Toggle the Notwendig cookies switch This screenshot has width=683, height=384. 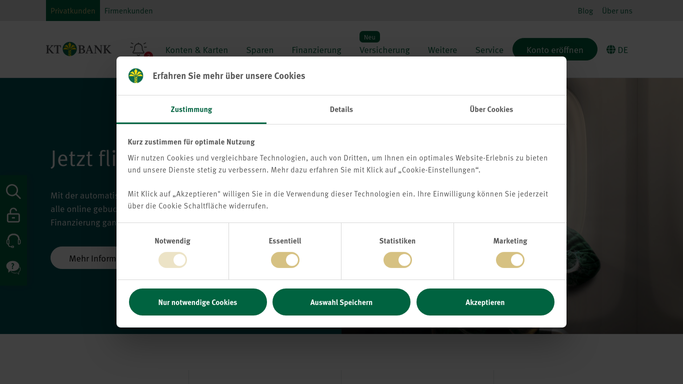[172, 260]
